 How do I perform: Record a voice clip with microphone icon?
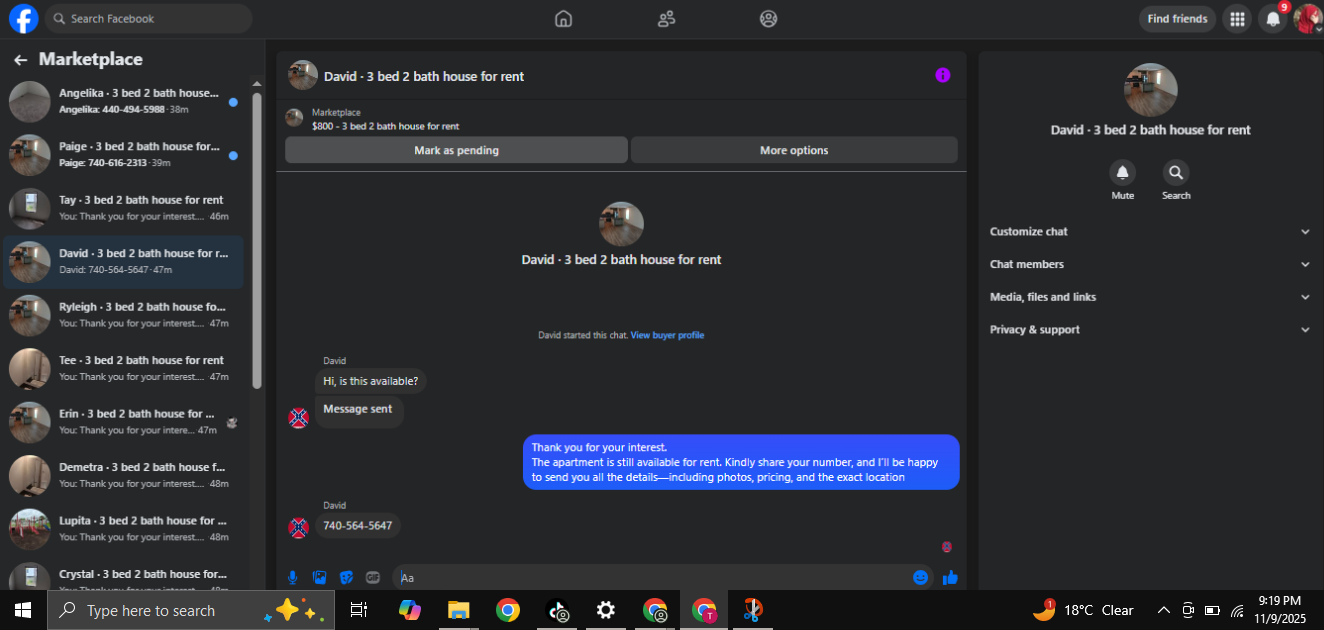(293, 577)
